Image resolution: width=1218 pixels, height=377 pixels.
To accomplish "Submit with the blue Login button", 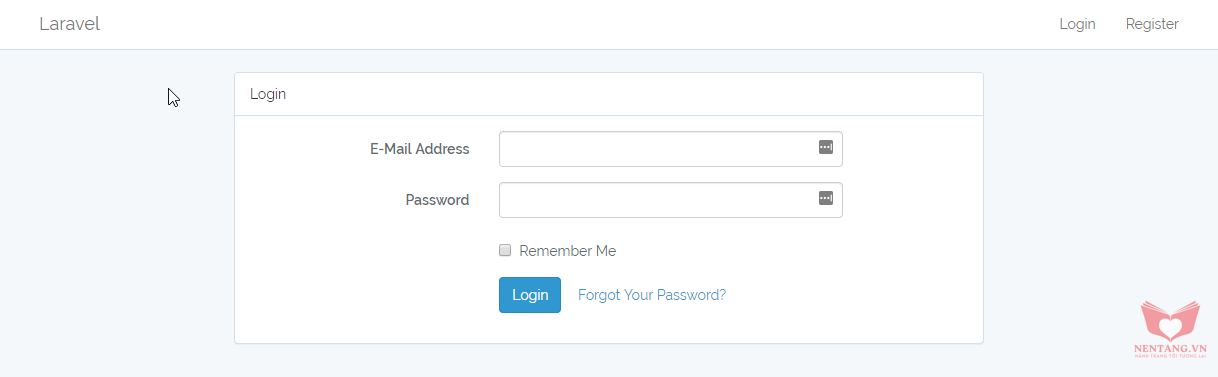I will pyautogui.click(x=530, y=295).
